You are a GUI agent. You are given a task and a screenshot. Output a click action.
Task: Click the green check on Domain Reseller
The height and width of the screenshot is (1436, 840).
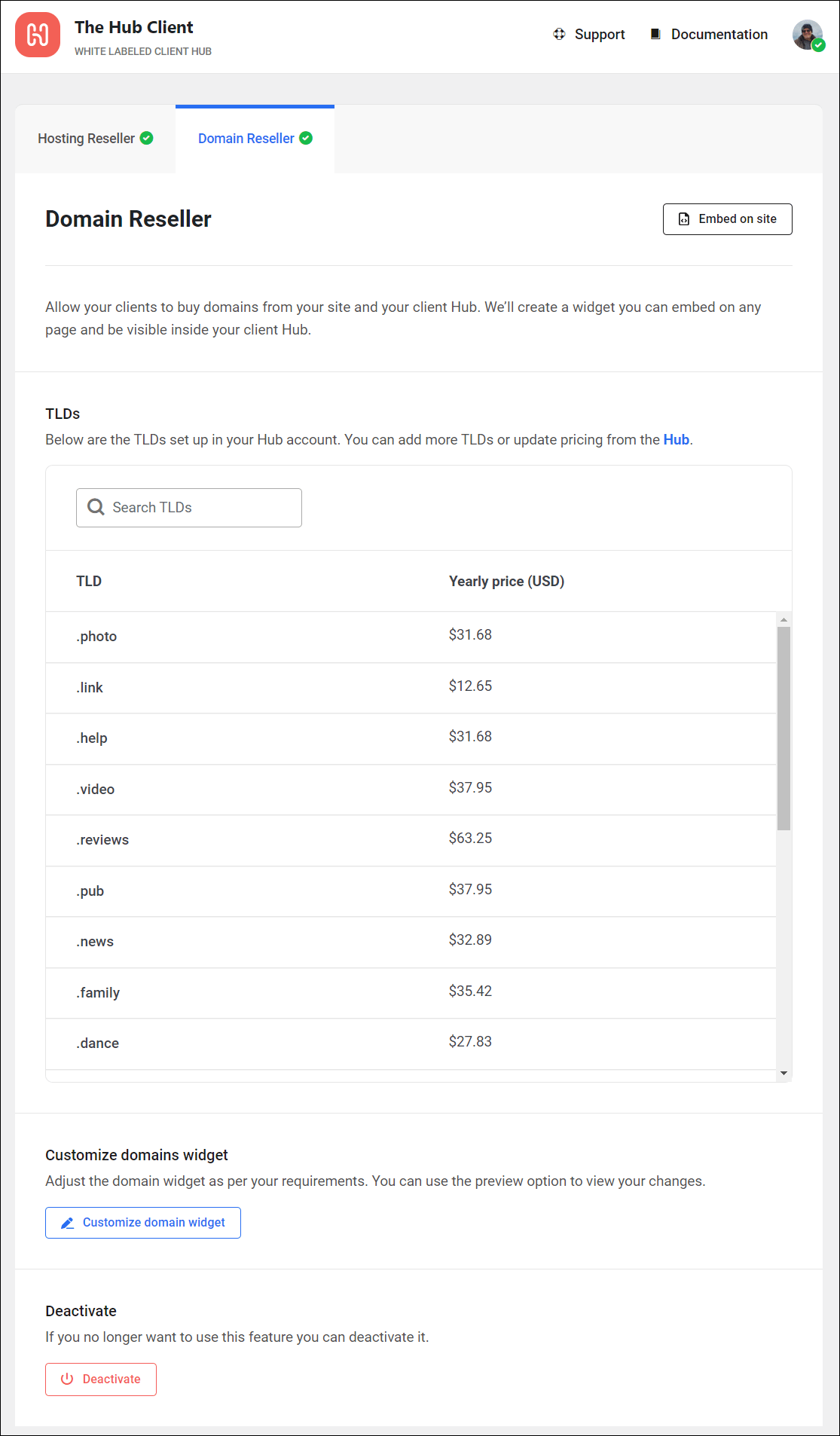tap(306, 138)
